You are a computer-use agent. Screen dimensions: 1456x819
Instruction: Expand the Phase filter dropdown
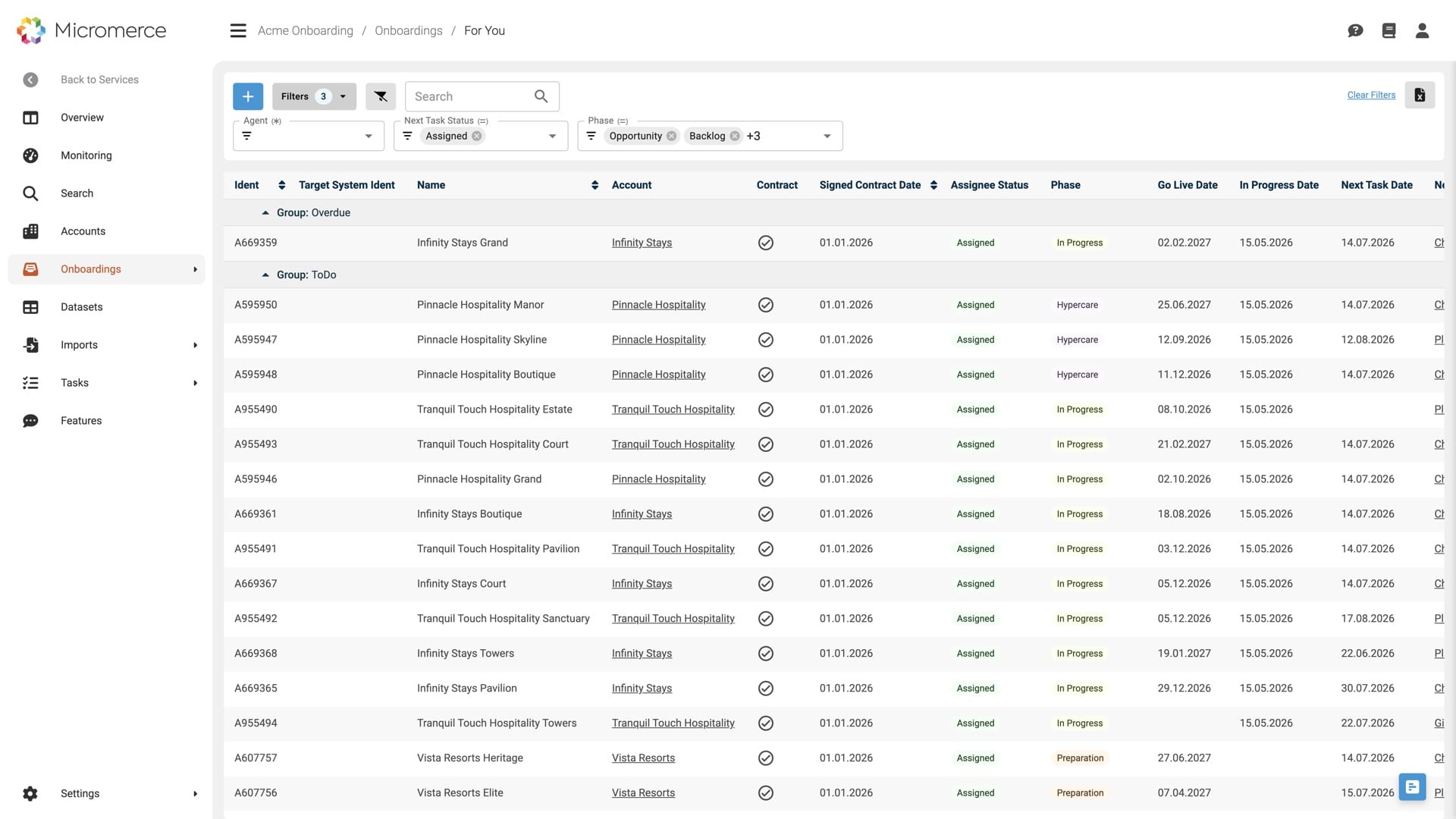[827, 136]
